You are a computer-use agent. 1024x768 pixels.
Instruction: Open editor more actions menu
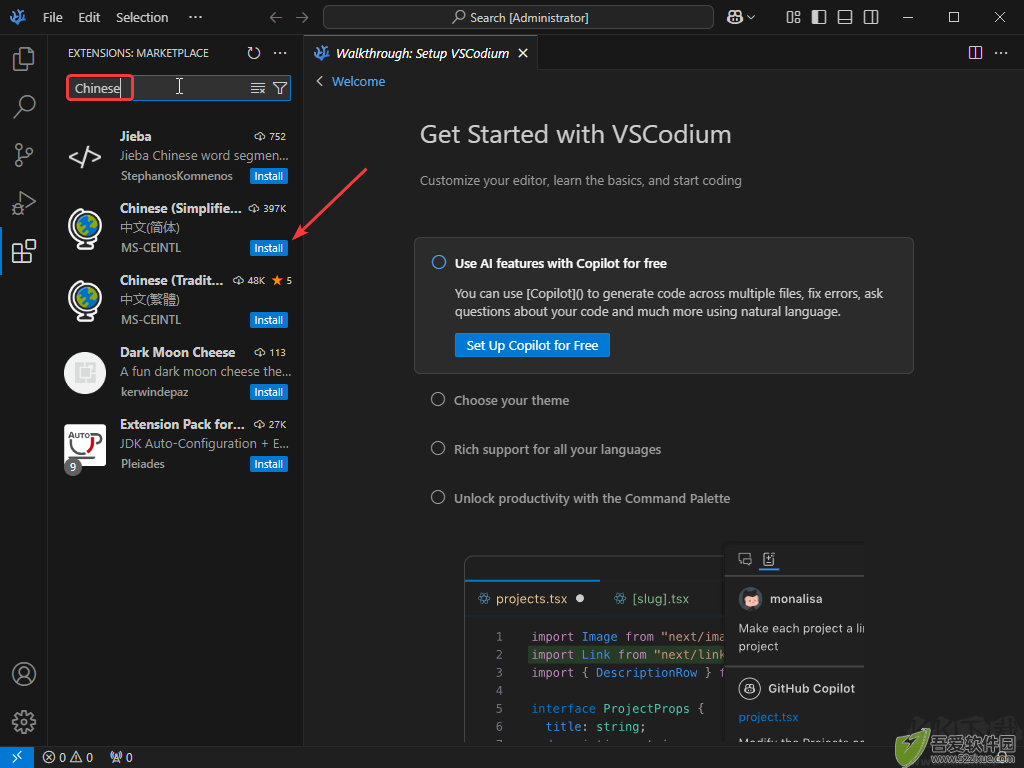click(1001, 53)
